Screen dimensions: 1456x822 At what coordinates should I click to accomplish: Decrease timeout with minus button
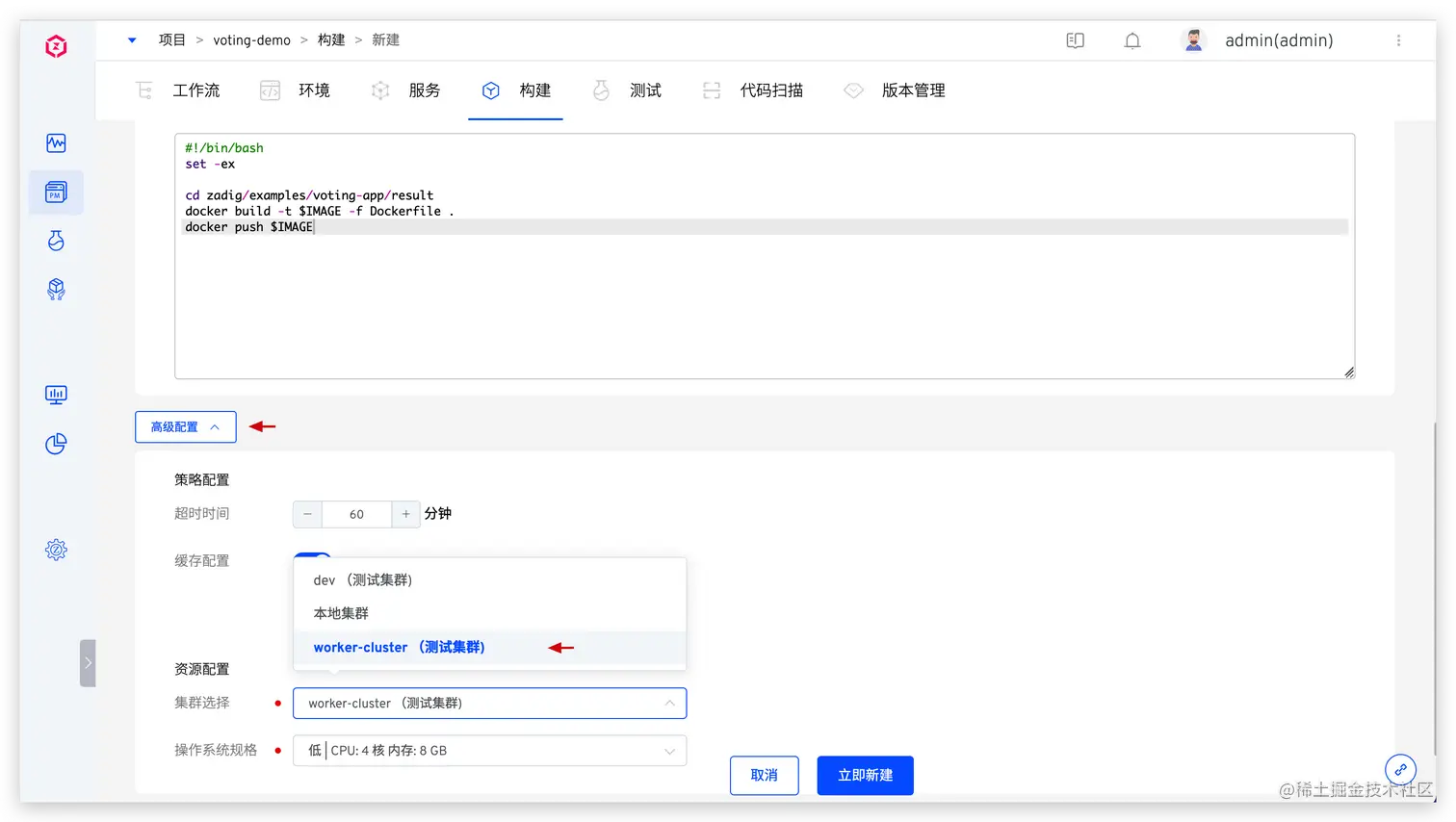(x=307, y=514)
